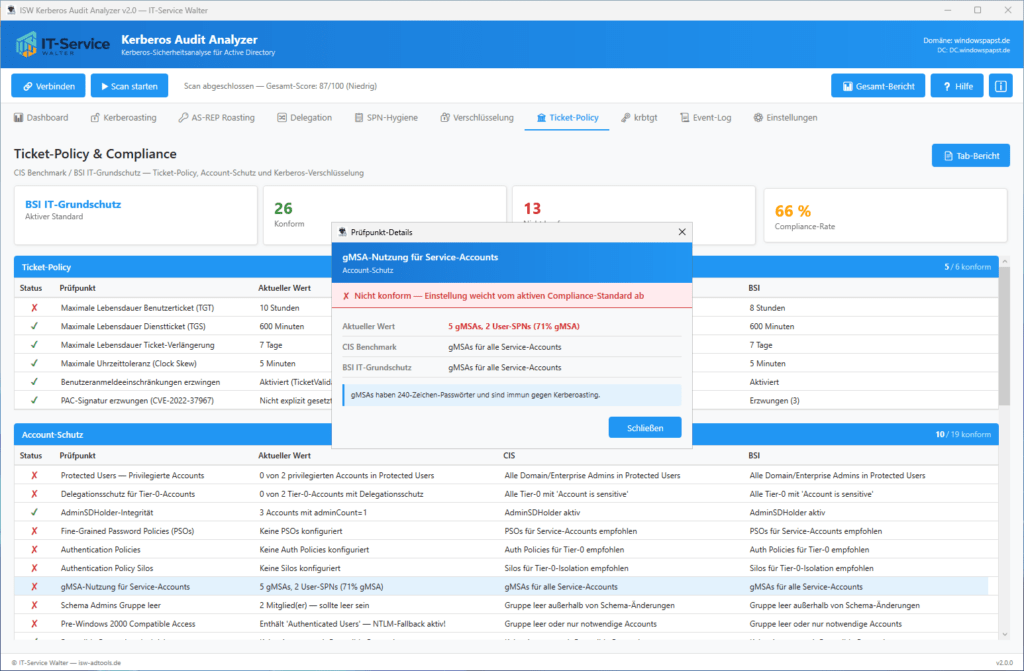Click the Hilfe button
This screenshot has height=671, width=1024.
tap(957, 86)
